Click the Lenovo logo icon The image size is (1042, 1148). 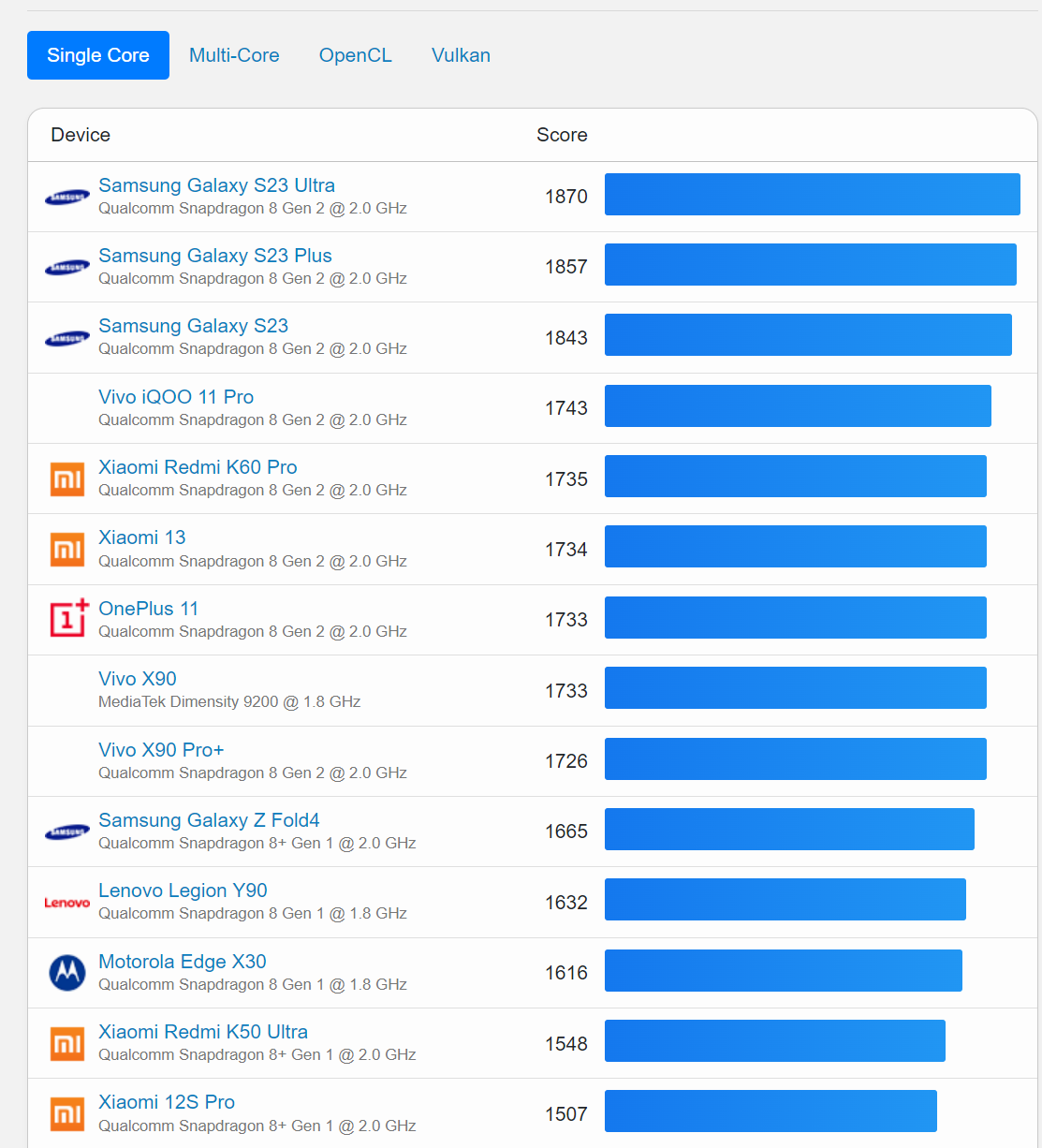click(x=67, y=903)
